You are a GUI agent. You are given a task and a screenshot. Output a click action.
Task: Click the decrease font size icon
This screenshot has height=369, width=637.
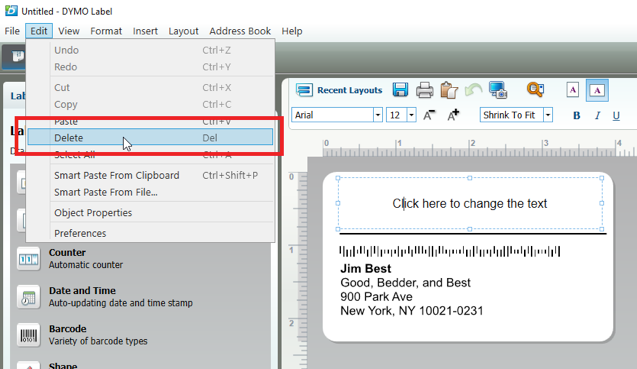[429, 115]
